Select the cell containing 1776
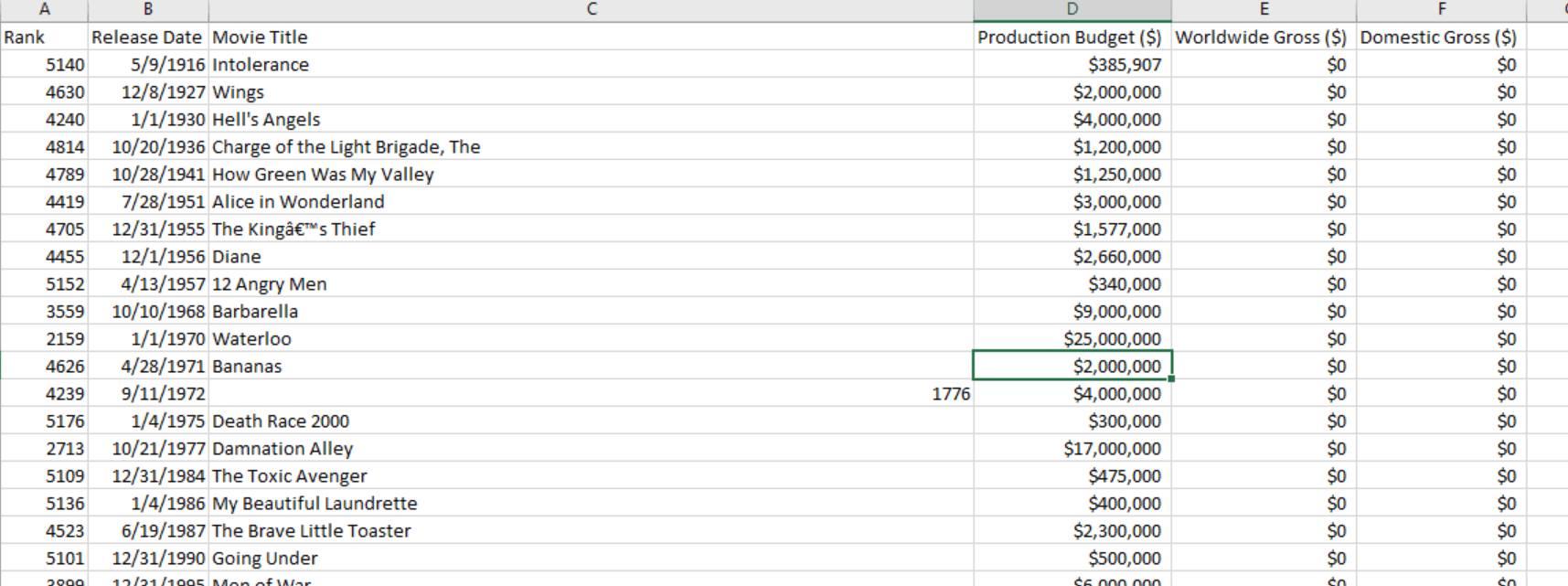 click(x=592, y=393)
